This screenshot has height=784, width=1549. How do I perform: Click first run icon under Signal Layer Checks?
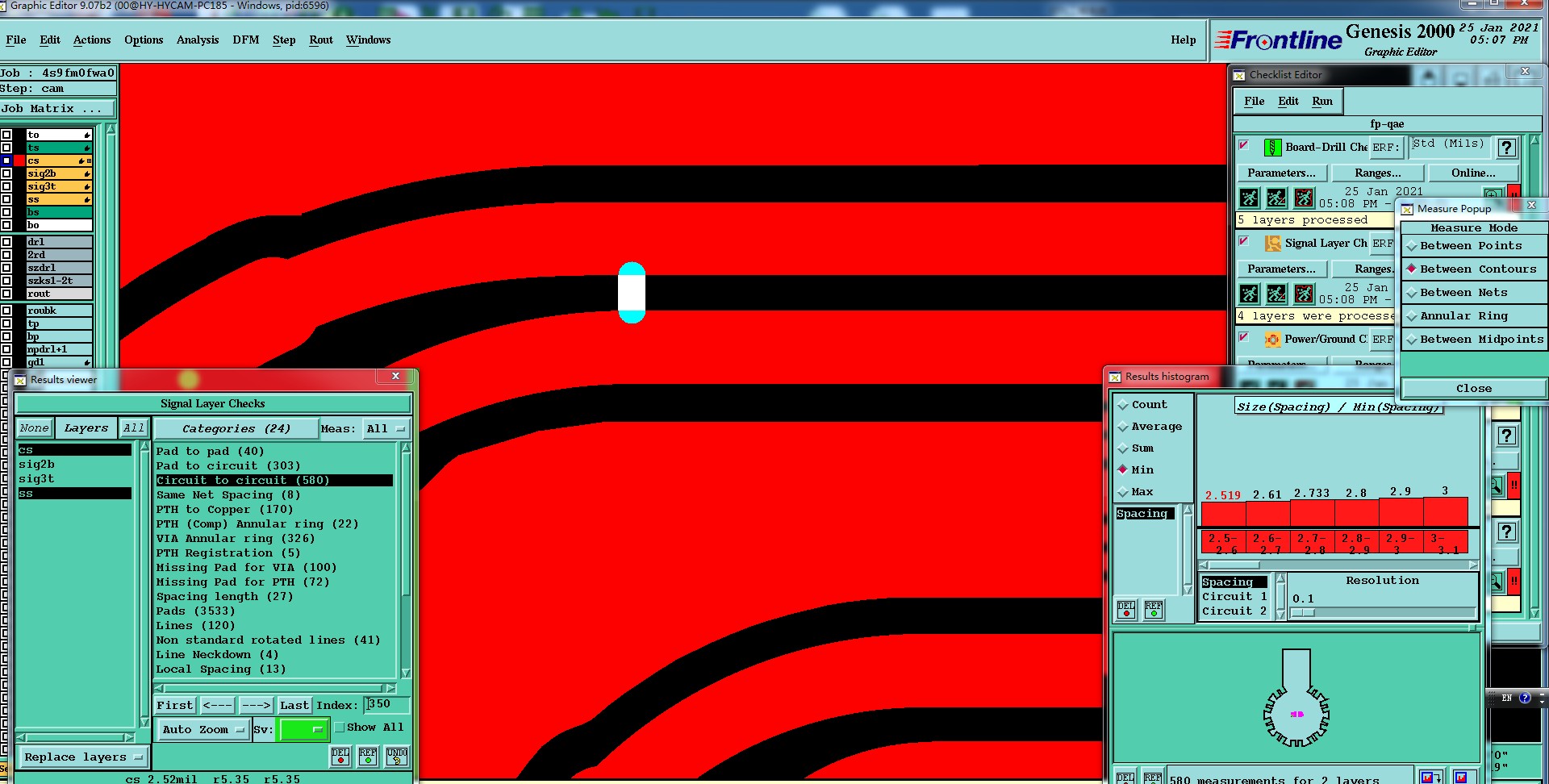pos(1249,294)
